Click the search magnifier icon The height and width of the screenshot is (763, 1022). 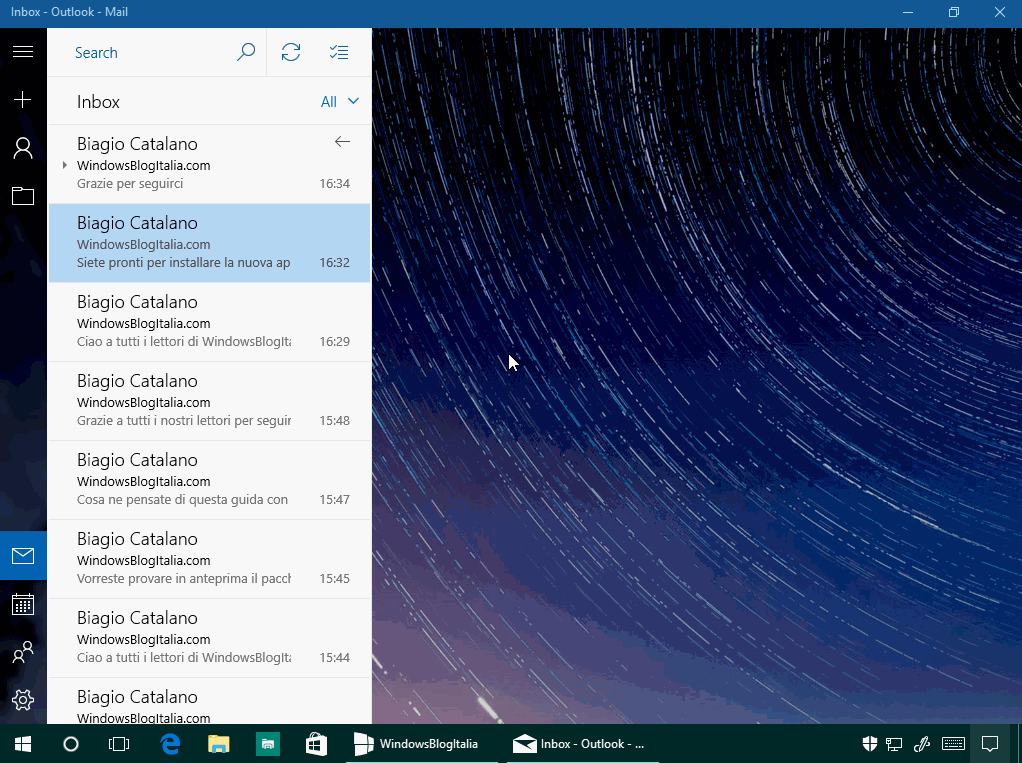246,52
